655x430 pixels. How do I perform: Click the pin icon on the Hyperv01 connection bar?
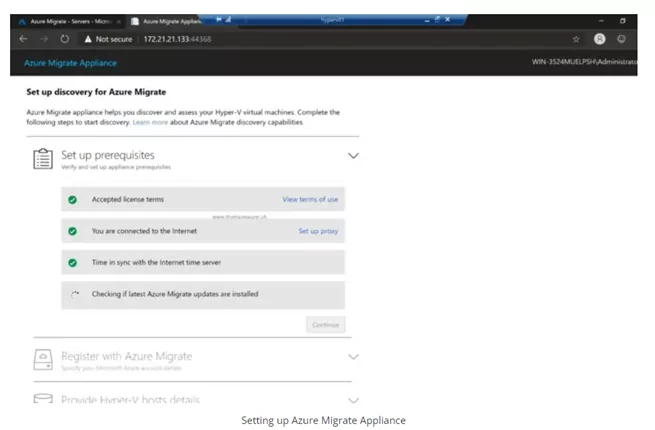[x=219, y=19]
